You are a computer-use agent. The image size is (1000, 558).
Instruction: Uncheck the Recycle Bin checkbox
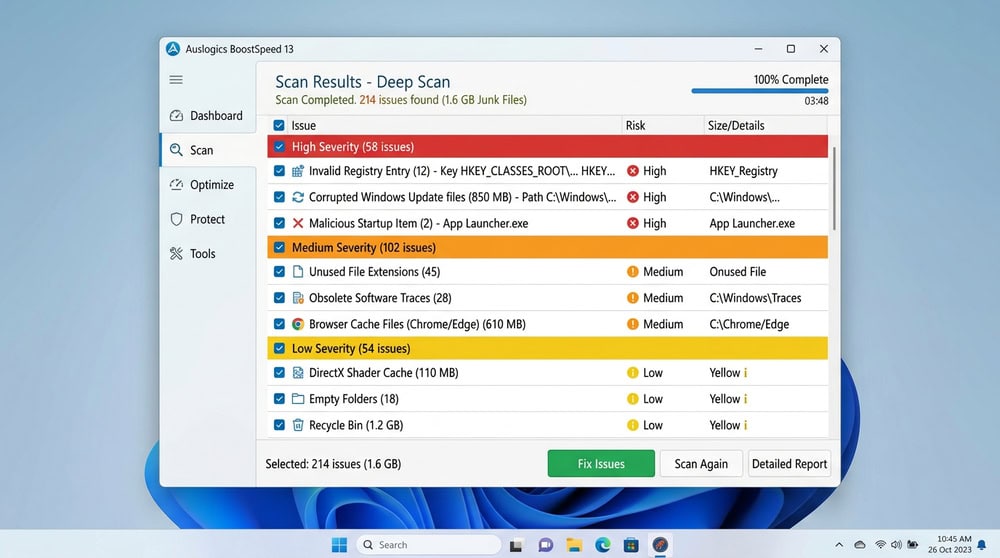279,425
